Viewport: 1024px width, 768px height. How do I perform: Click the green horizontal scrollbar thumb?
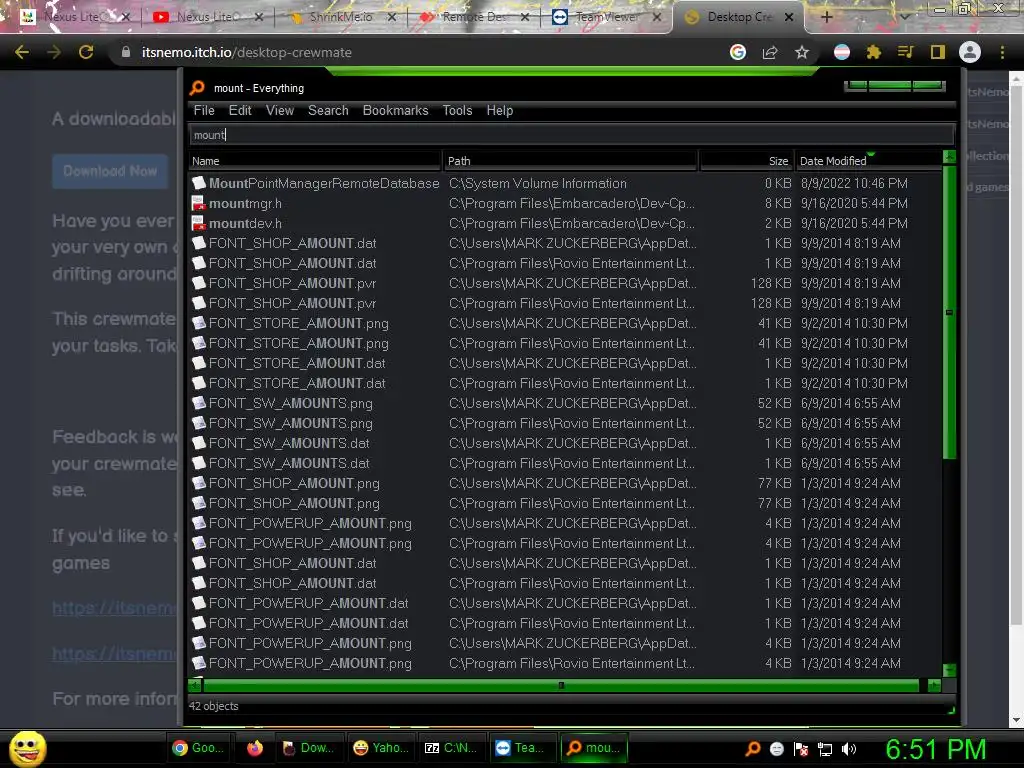point(561,685)
